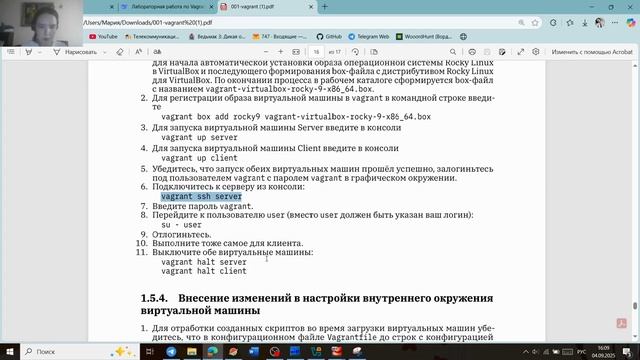The height and width of the screenshot is (360, 640).
Task: Click the 1.5.4 section heading
Action: pyautogui.click(x=317, y=304)
